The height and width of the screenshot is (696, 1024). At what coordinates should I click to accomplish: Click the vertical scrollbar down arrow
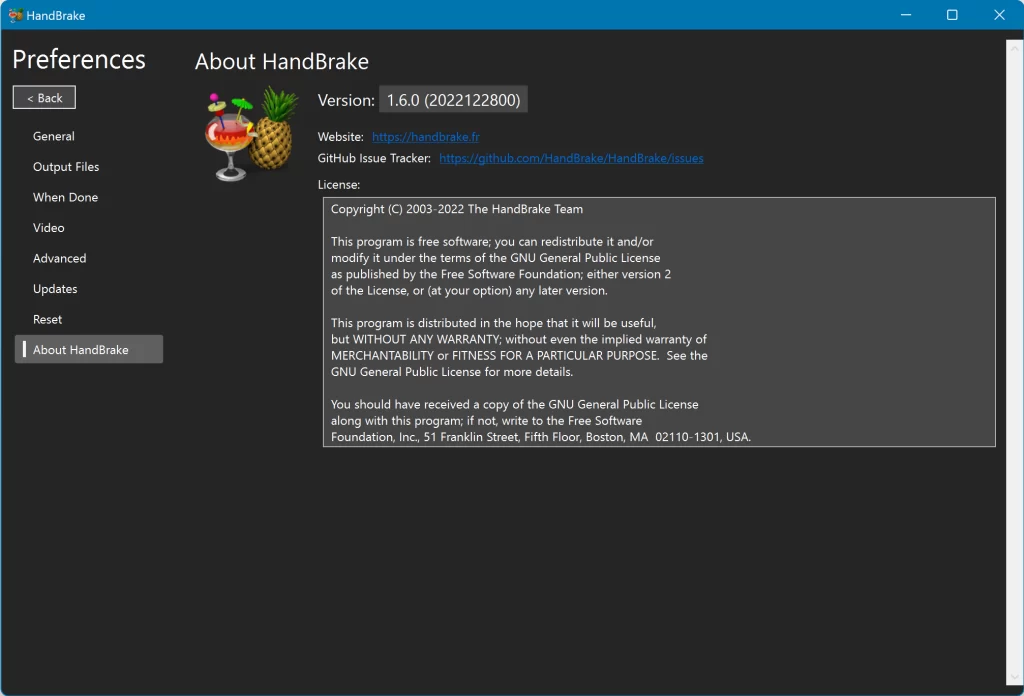coord(1014,678)
